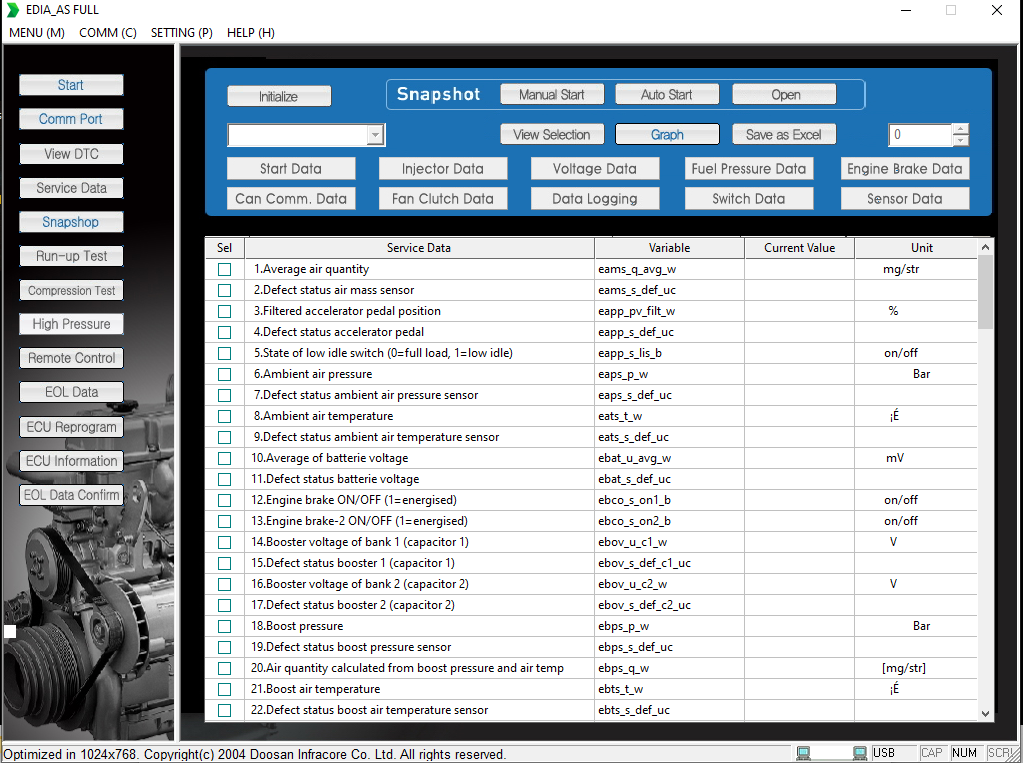
Task: Load Fuel Pressure Data preset
Action: tap(749, 168)
